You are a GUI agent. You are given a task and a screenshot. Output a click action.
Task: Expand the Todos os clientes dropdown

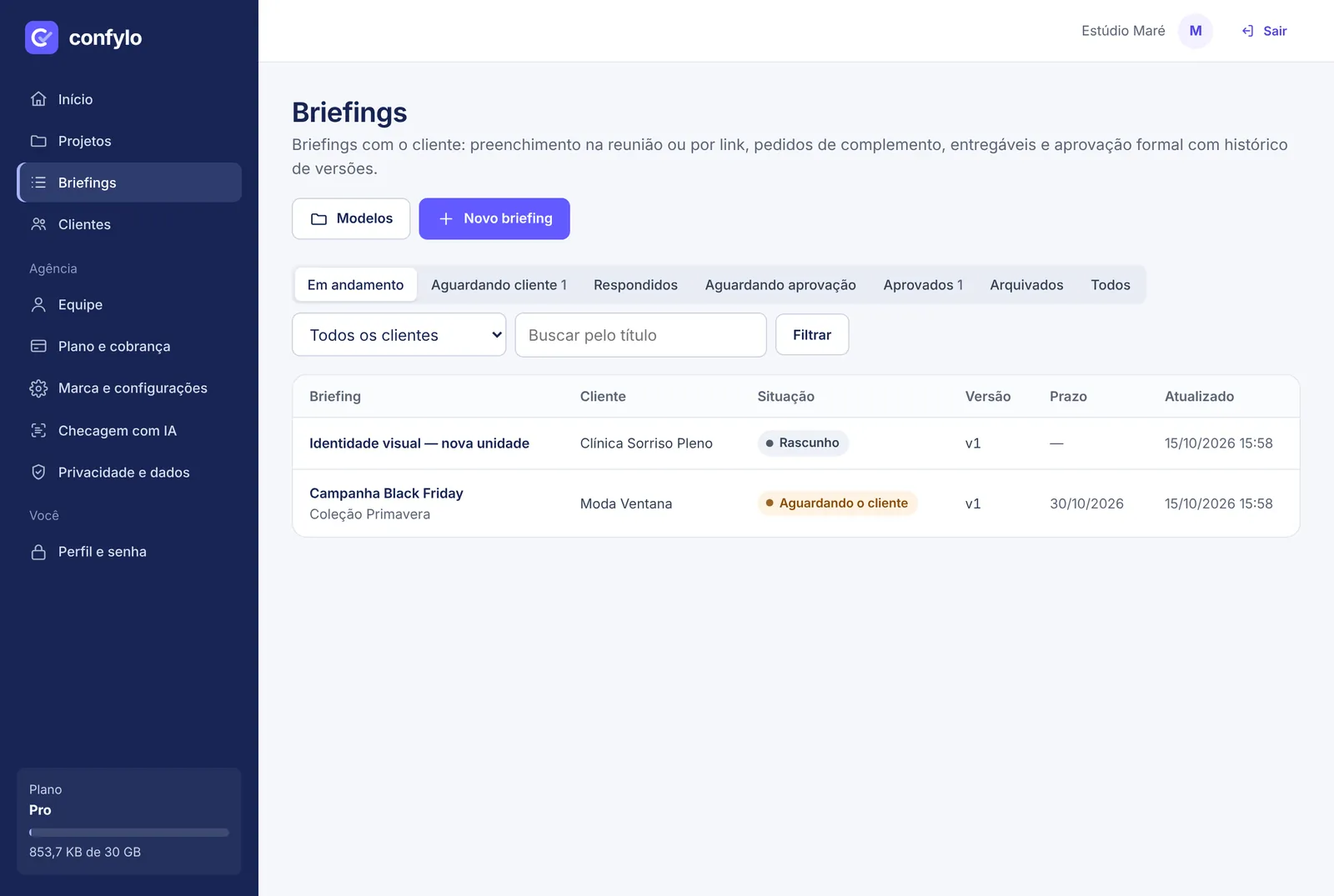coord(399,335)
